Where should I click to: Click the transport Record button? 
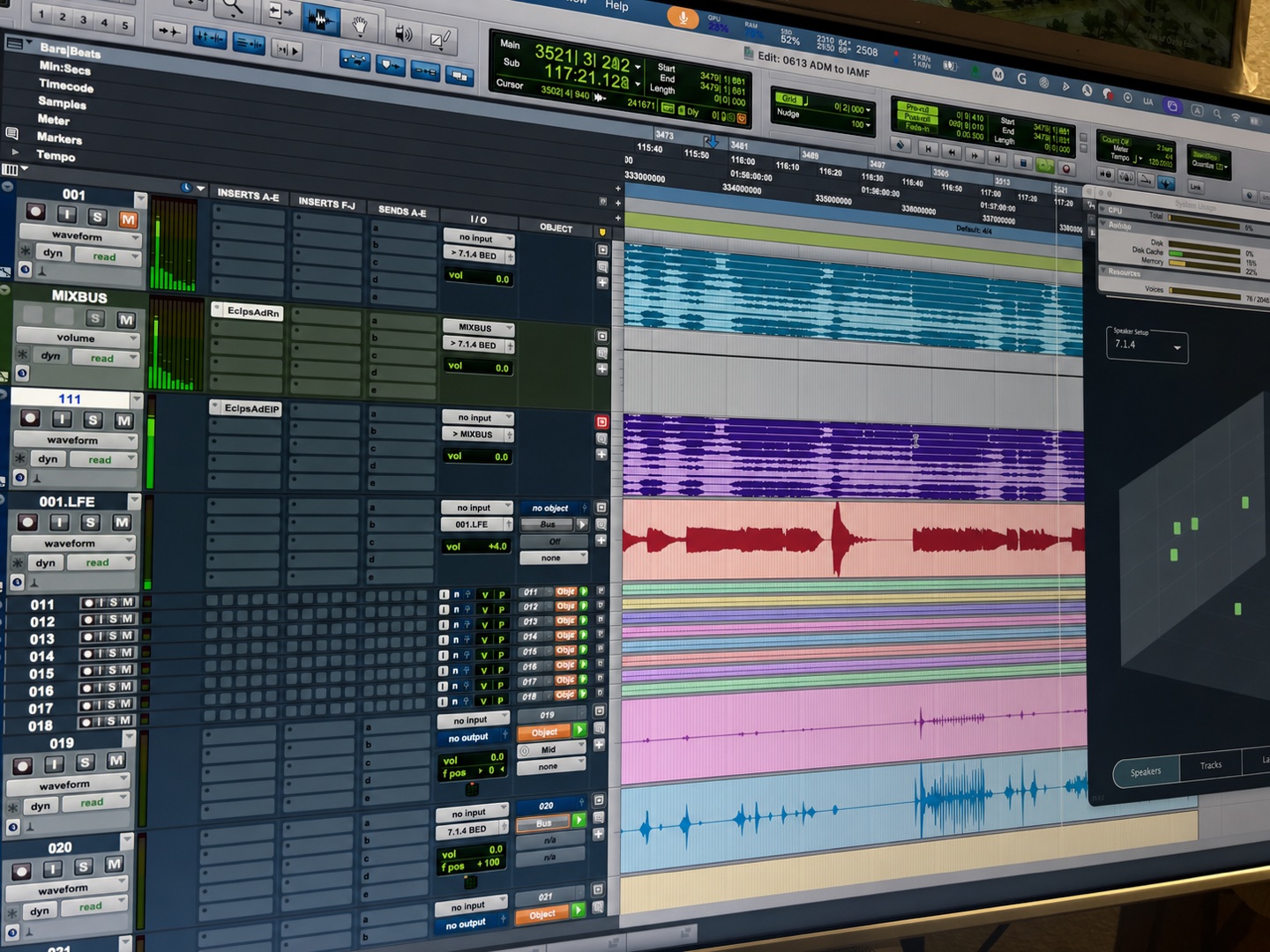pyautogui.click(x=1066, y=167)
